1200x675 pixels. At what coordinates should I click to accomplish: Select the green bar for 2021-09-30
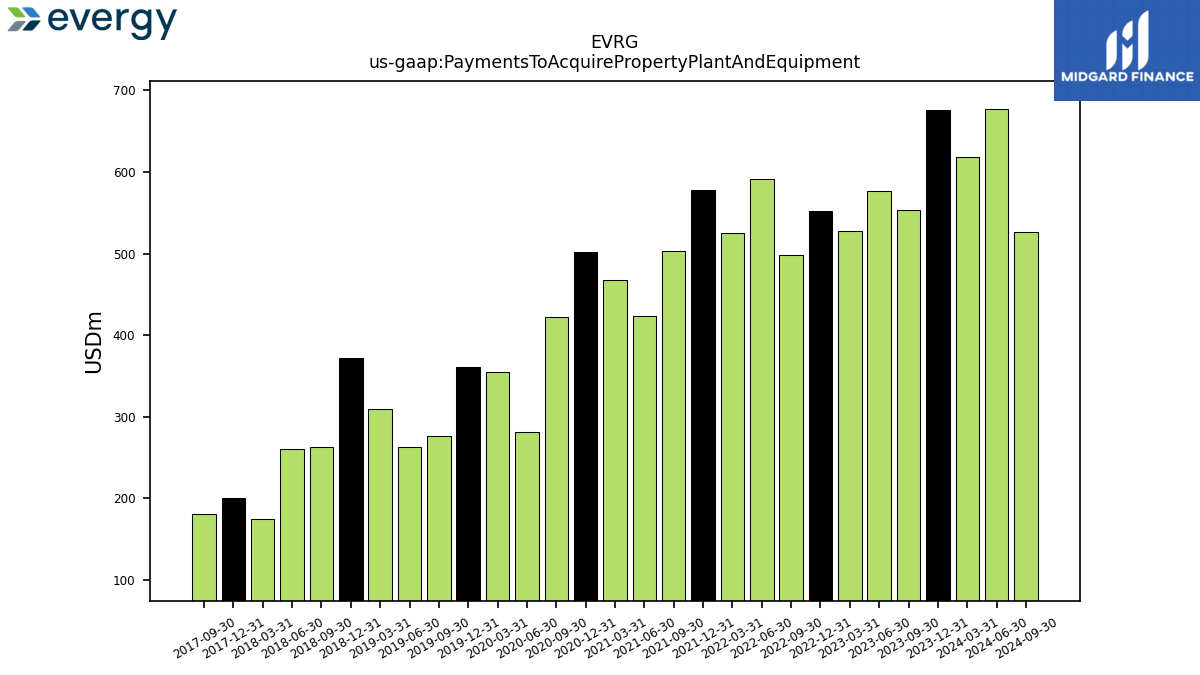coord(674,426)
